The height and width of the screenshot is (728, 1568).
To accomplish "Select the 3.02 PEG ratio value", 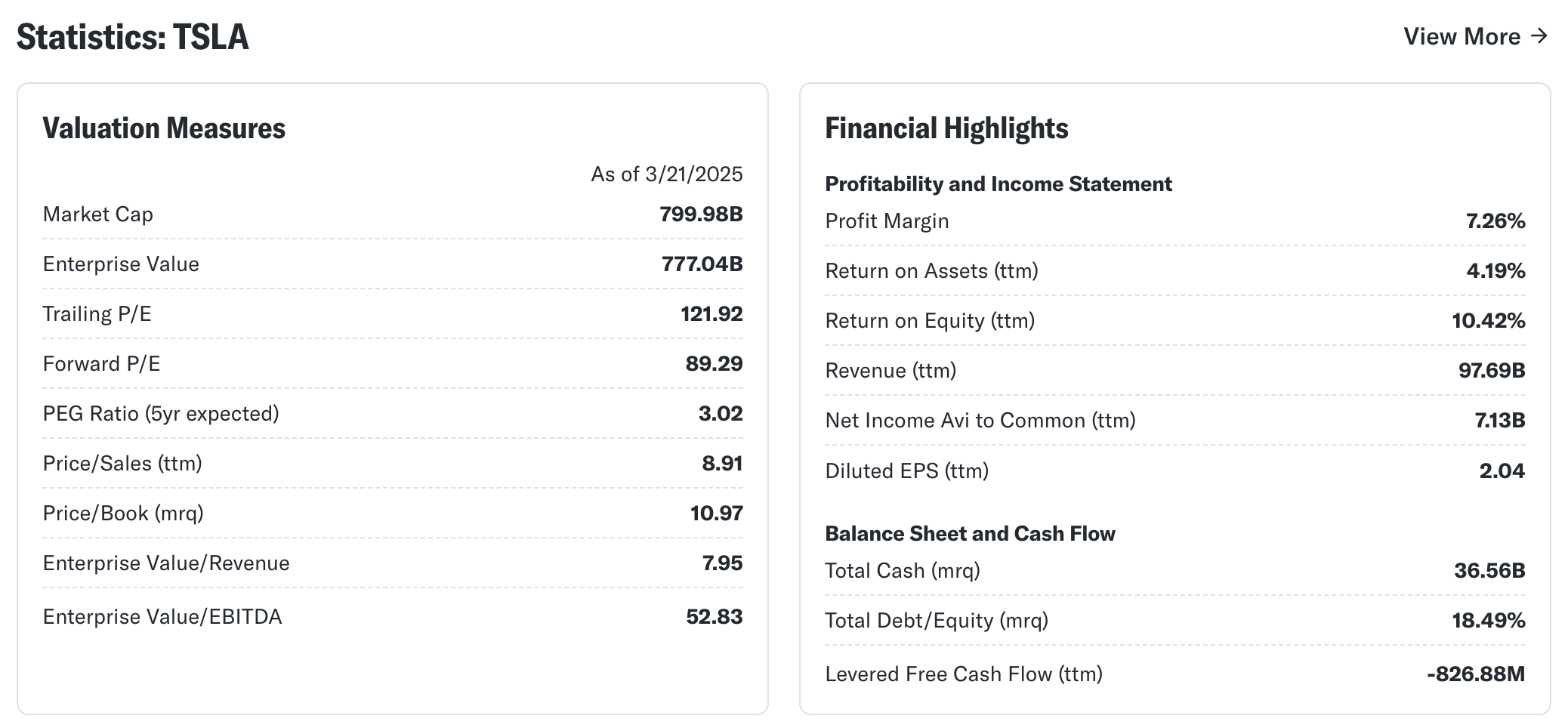I will (721, 414).
